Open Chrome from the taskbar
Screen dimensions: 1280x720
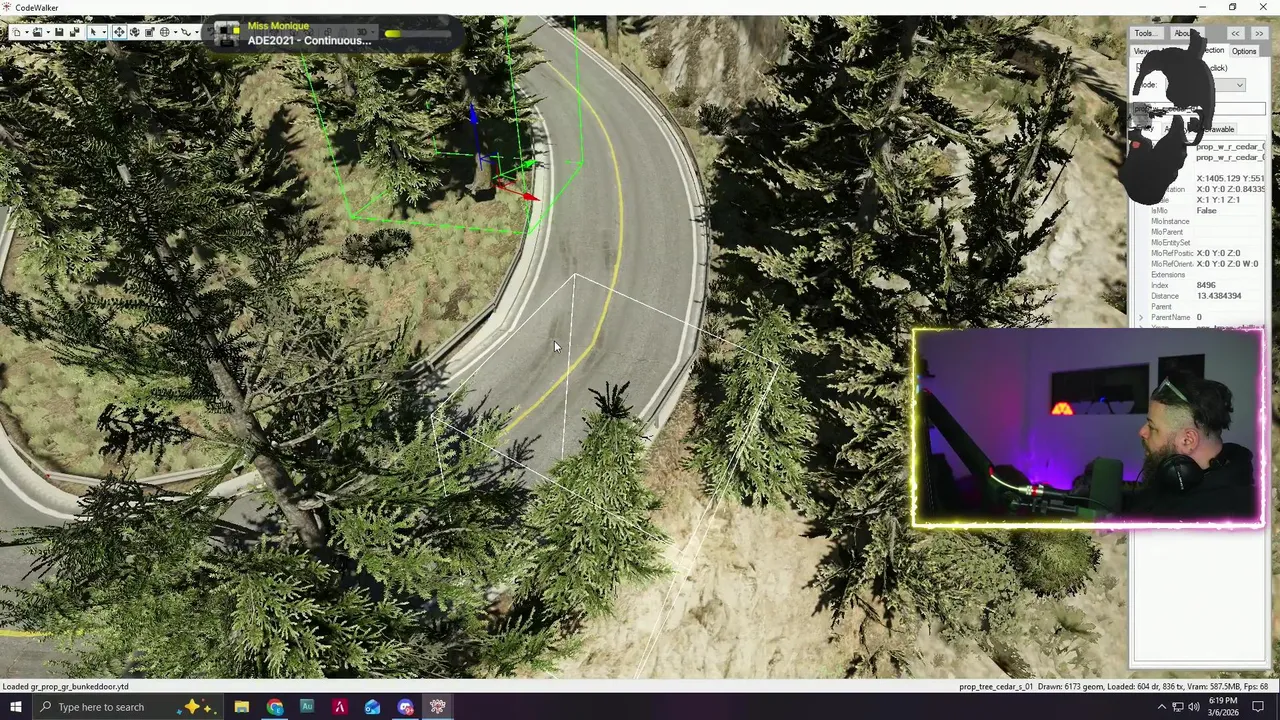point(274,707)
